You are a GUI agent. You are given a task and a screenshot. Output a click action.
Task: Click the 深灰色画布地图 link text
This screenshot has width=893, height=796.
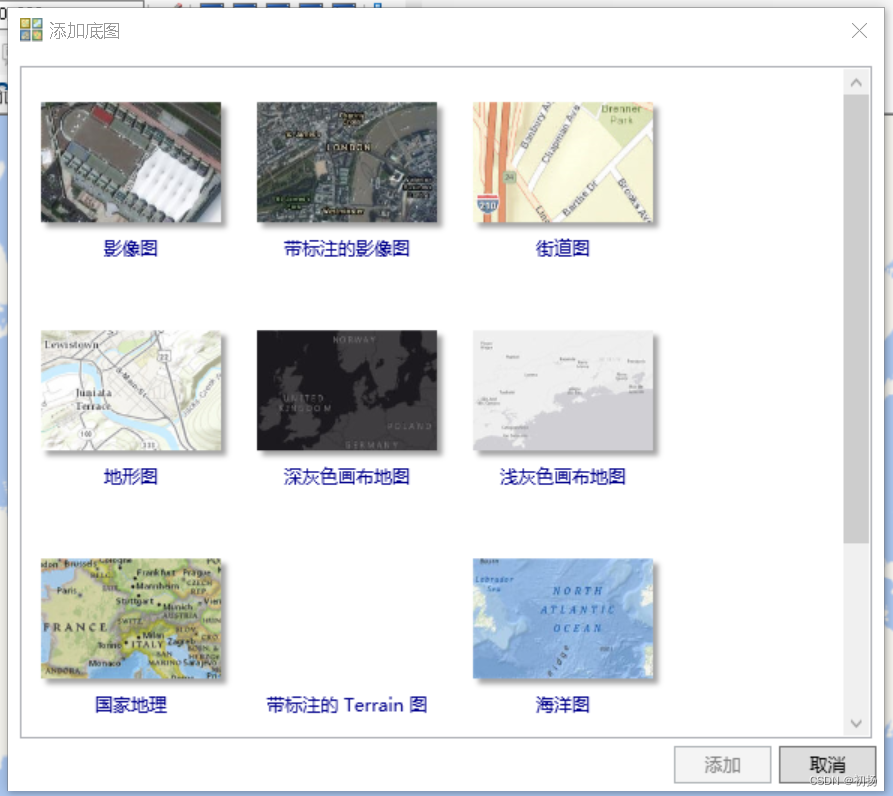[346, 477]
